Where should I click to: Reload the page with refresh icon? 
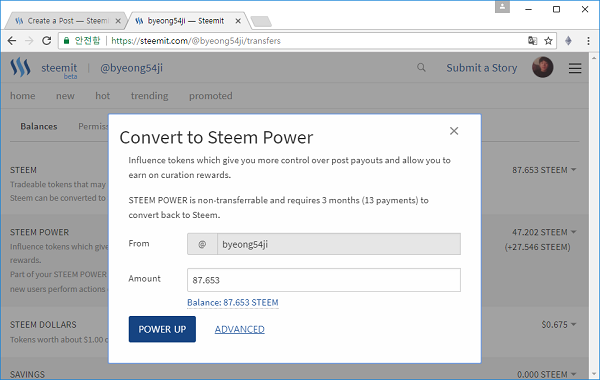pos(47,41)
